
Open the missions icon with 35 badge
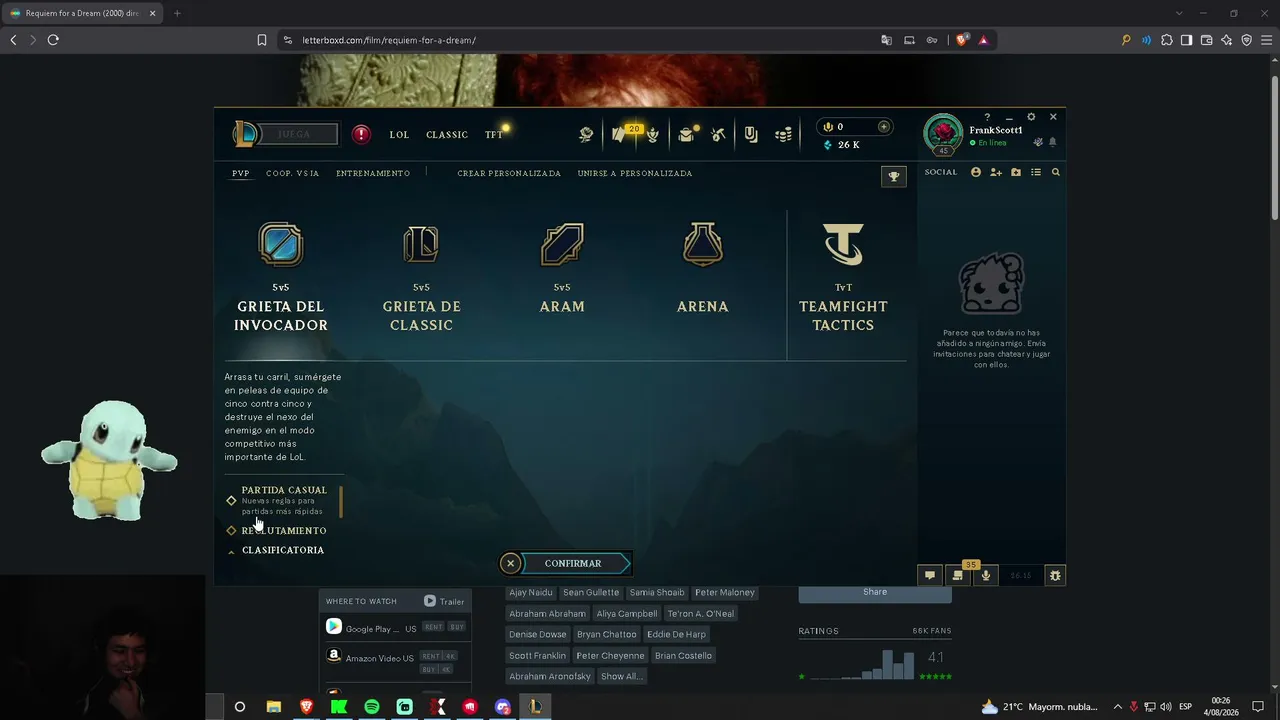[x=958, y=575]
